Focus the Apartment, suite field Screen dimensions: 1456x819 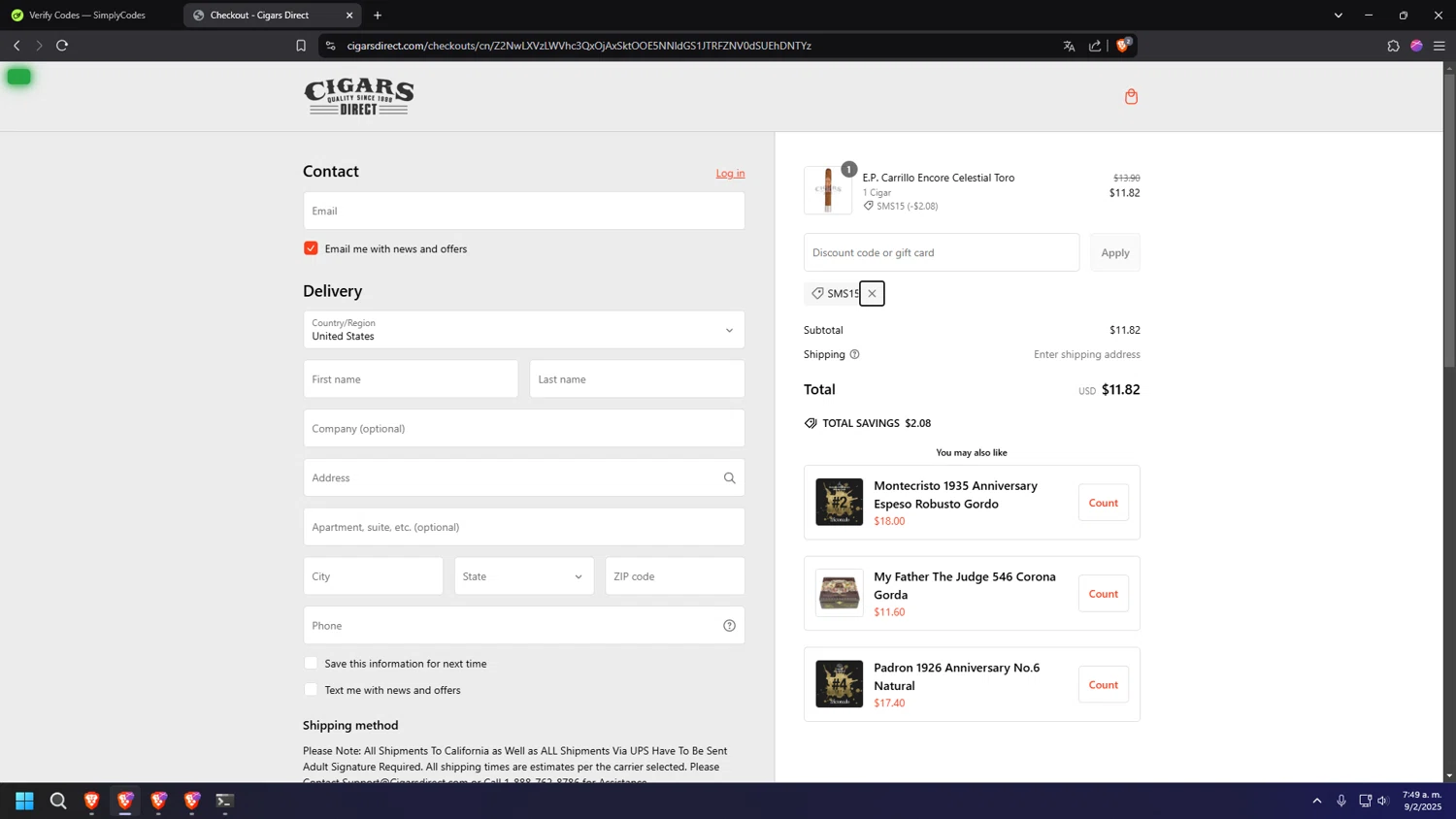(524, 527)
